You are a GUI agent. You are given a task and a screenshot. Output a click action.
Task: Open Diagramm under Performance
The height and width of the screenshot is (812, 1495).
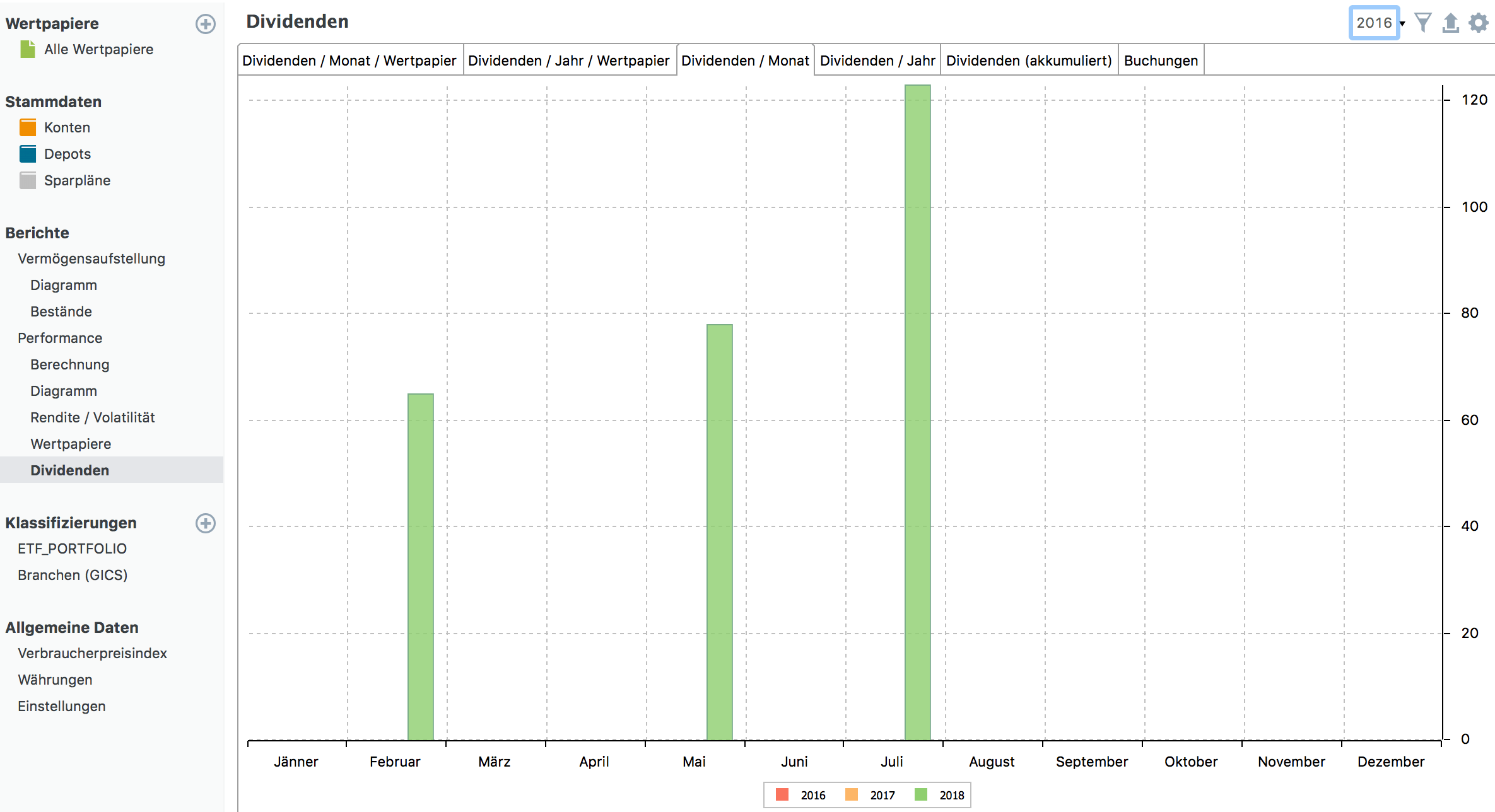pos(64,391)
